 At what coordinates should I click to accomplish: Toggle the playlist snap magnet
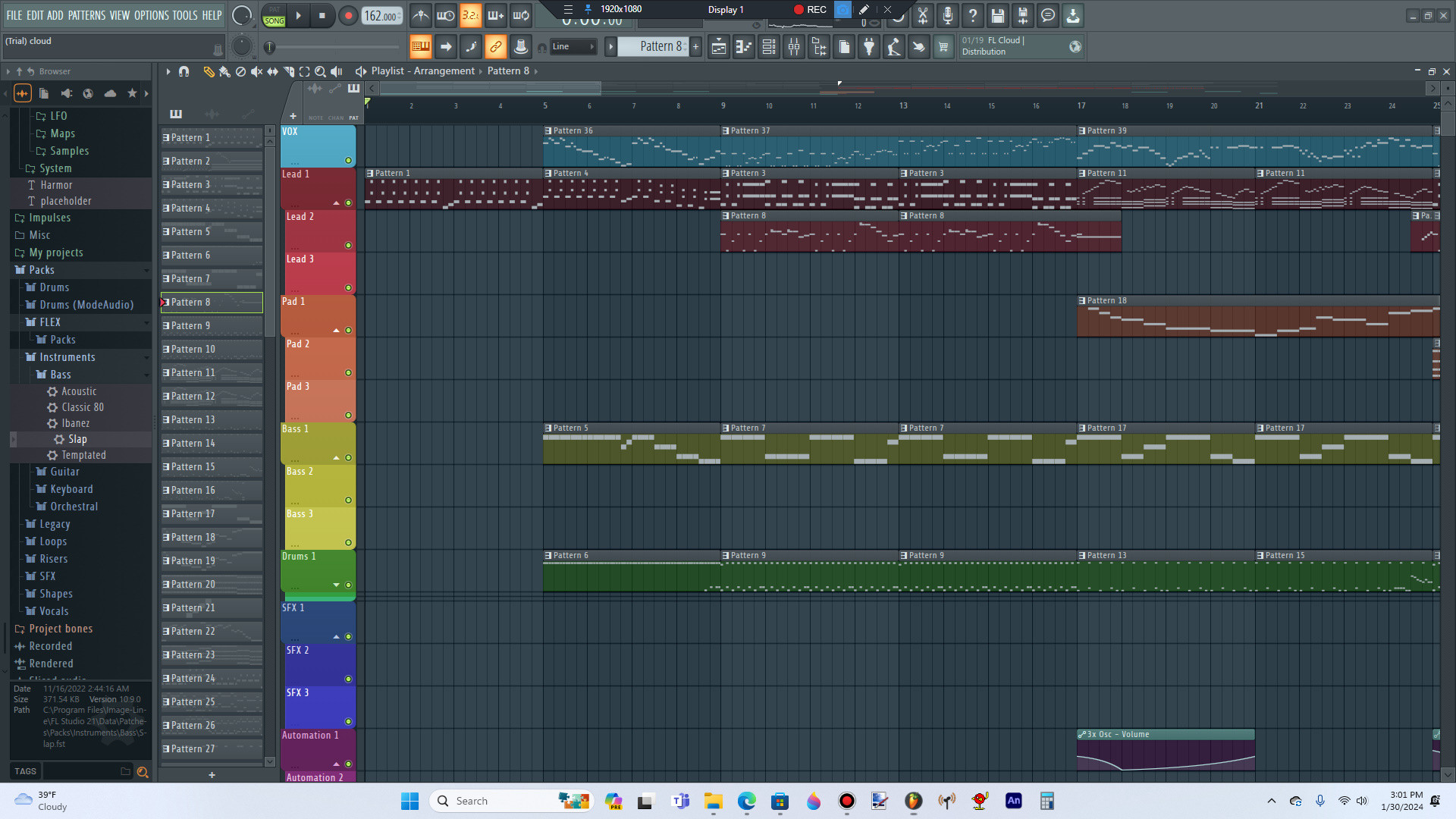tap(184, 71)
